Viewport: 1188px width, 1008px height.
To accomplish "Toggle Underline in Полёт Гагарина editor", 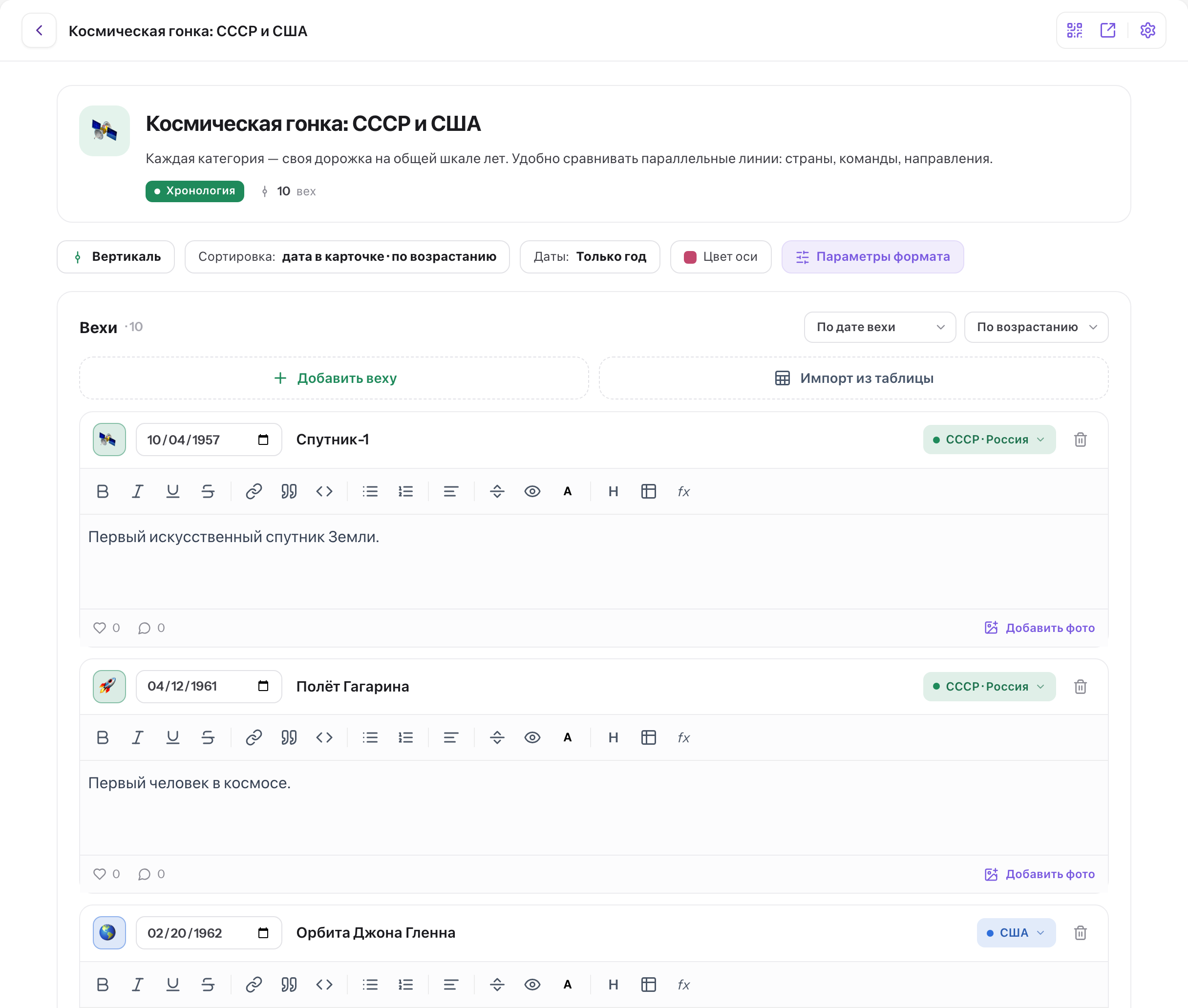I will click(x=172, y=738).
